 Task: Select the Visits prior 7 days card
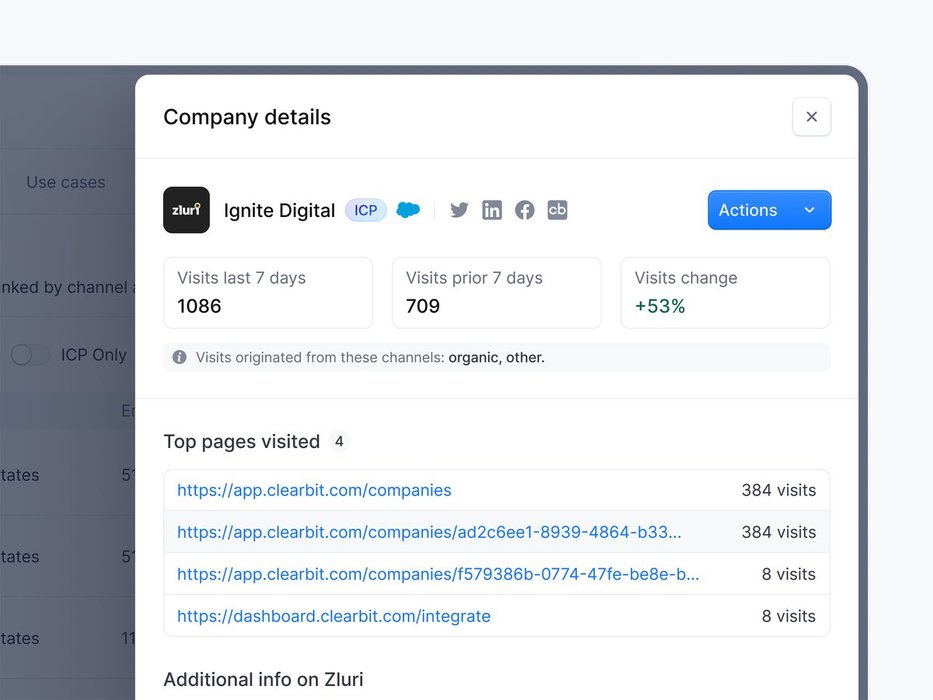point(496,292)
